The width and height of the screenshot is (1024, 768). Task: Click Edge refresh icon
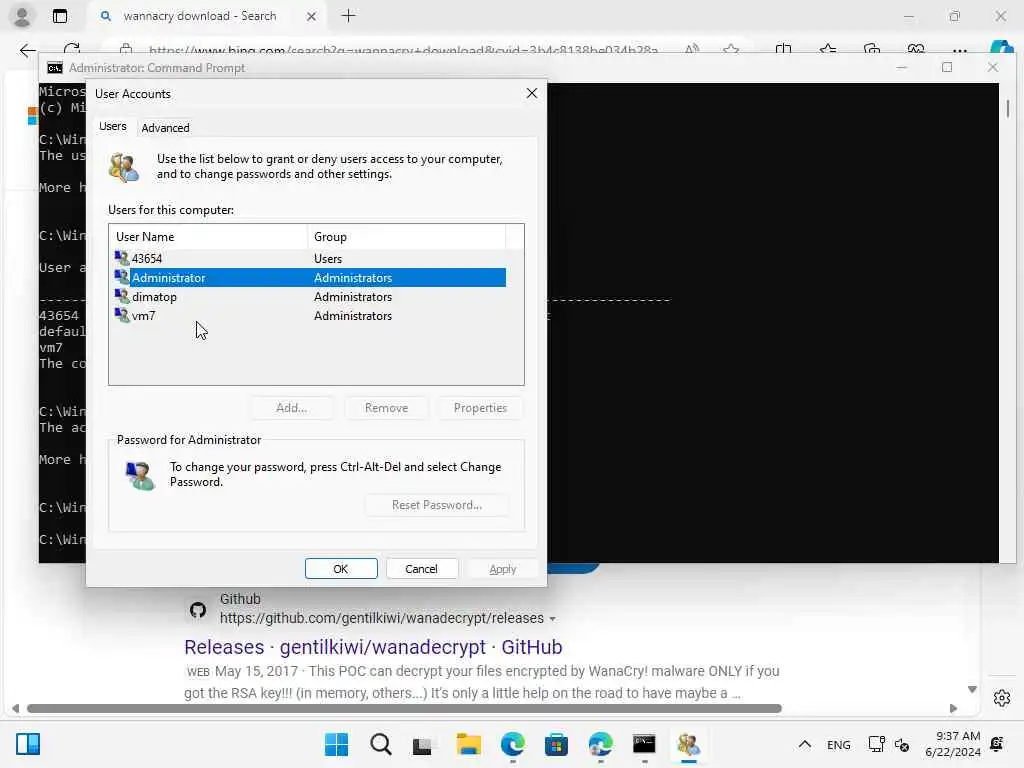point(72,49)
